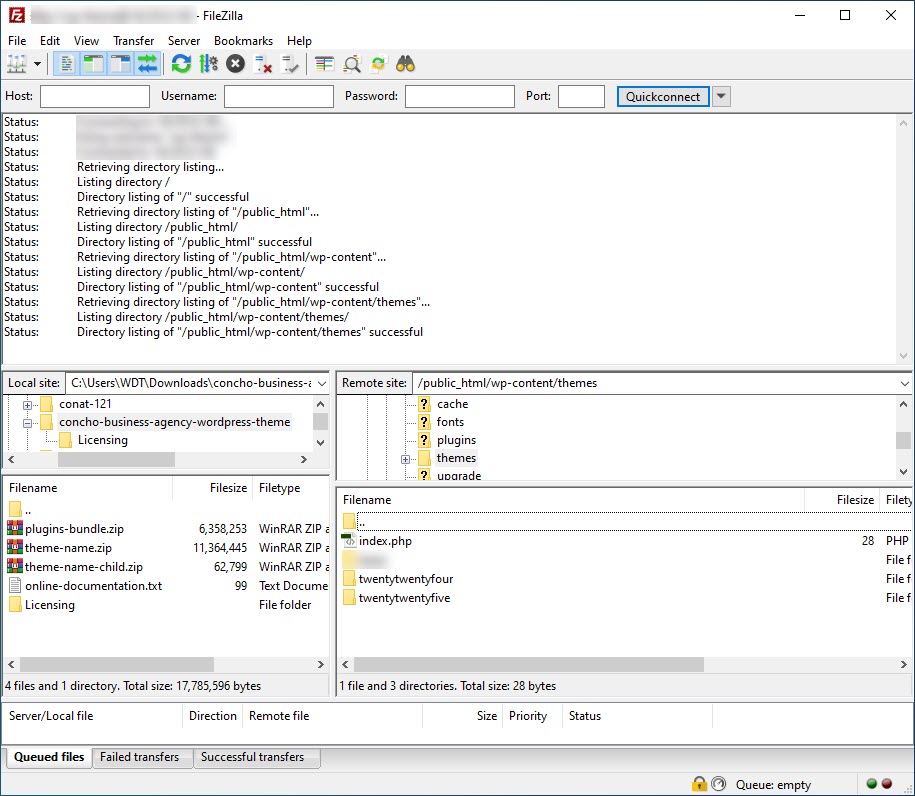915x796 pixels.
Task: Open Site Manager dropdown arrow
Action: coord(37,64)
